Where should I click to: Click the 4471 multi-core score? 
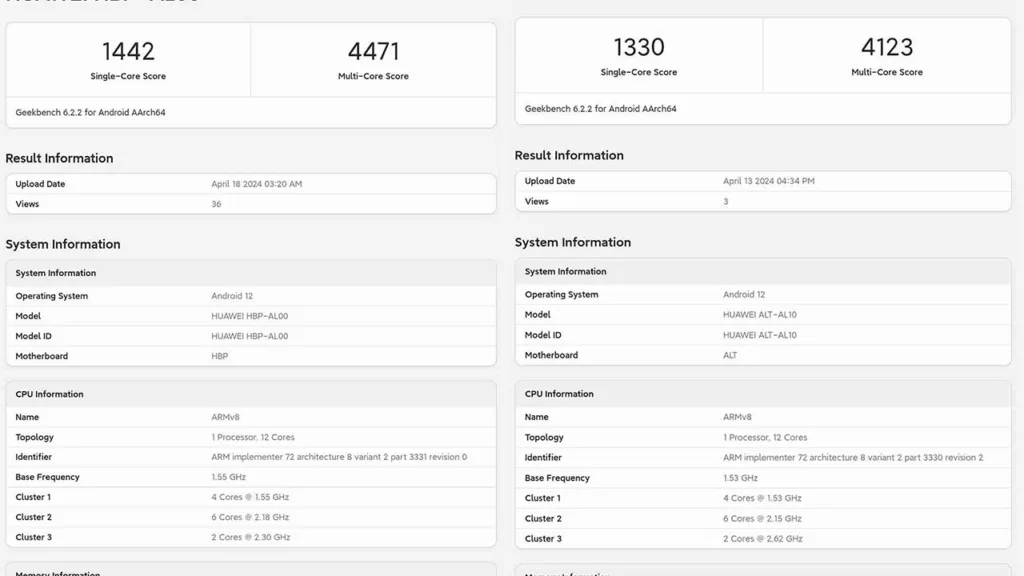point(373,52)
